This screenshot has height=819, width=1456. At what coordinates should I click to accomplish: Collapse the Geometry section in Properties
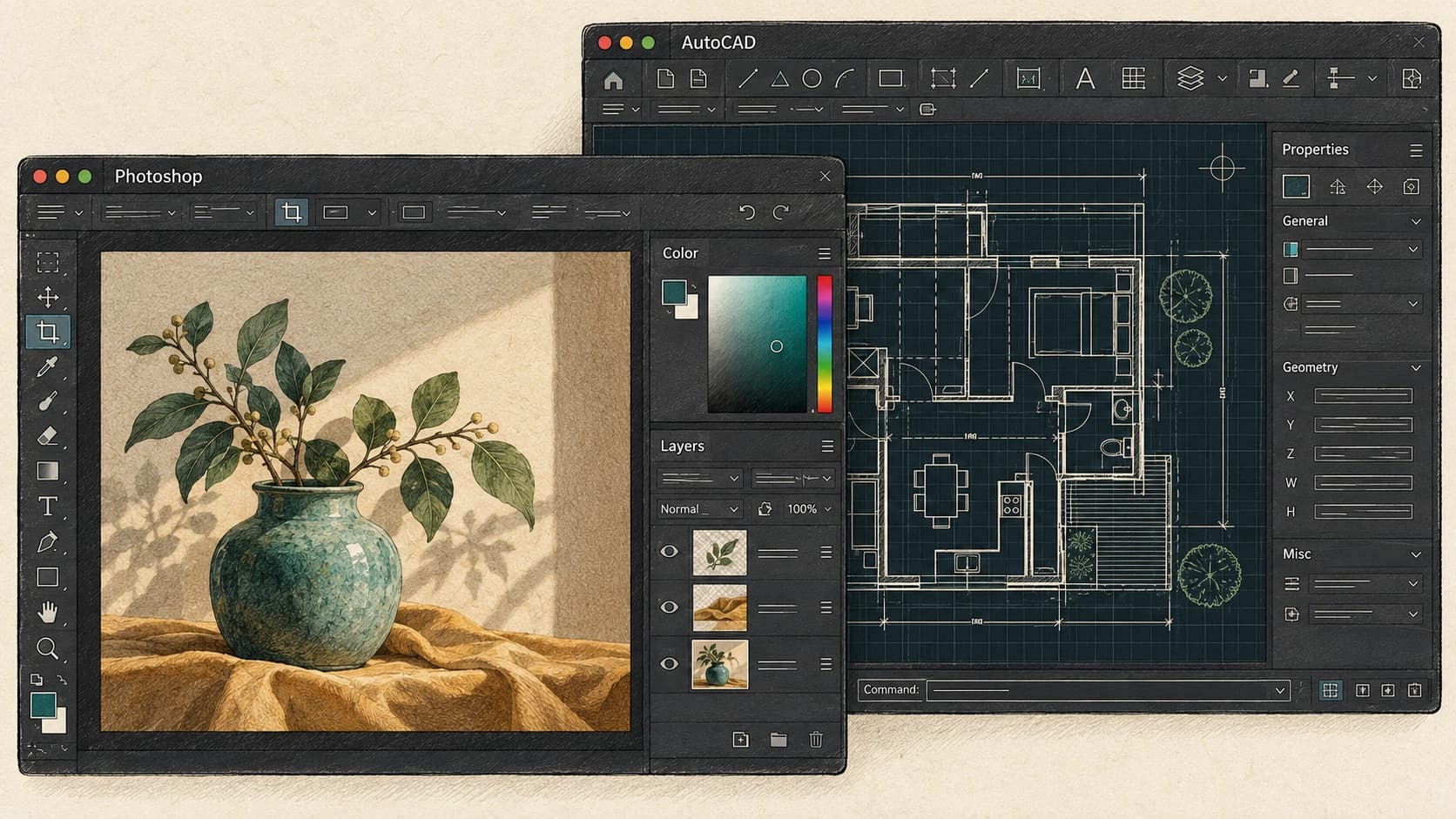[1416, 368]
